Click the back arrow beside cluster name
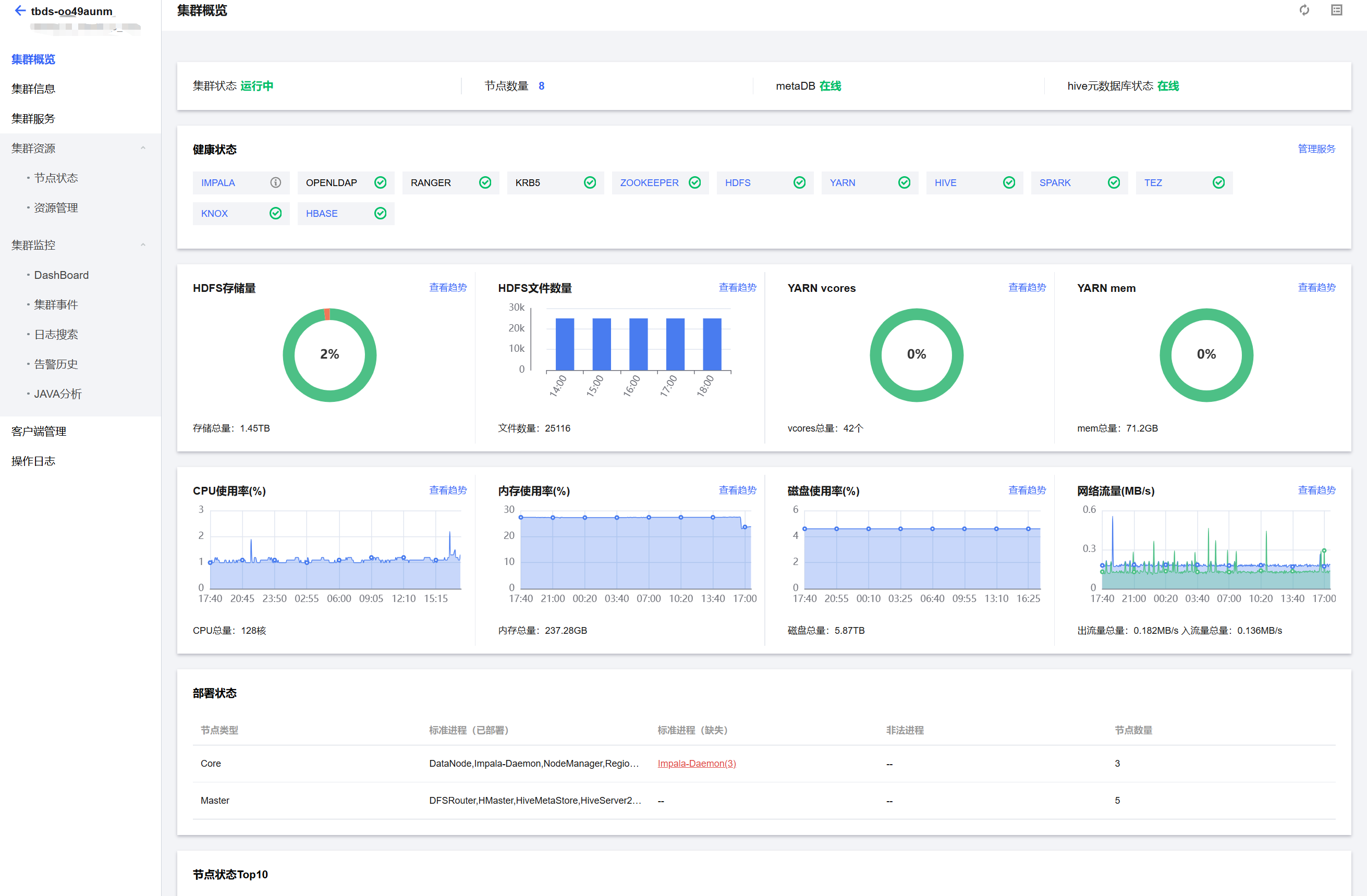The image size is (1367, 896). coord(20,10)
